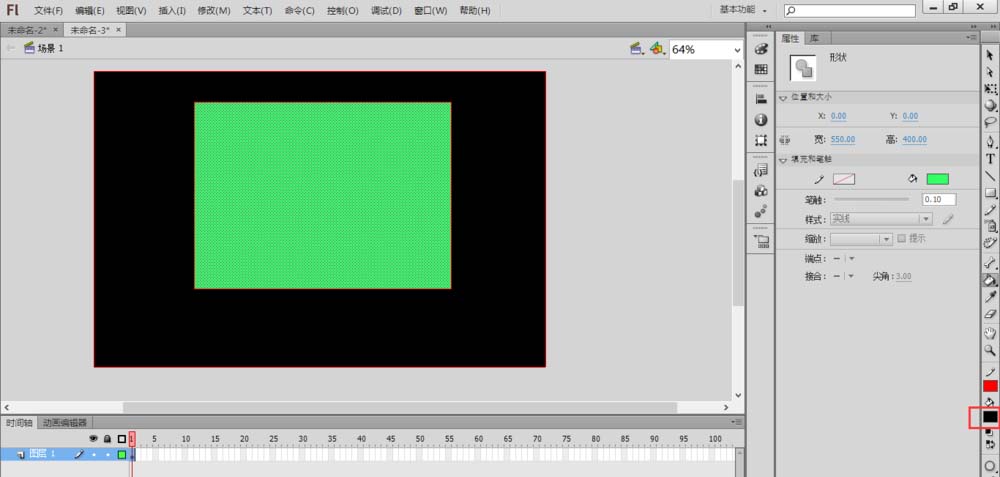The width and height of the screenshot is (1000, 477).
Task: Switch to the 库 library tab
Action: pyautogui.click(x=814, y=39)
